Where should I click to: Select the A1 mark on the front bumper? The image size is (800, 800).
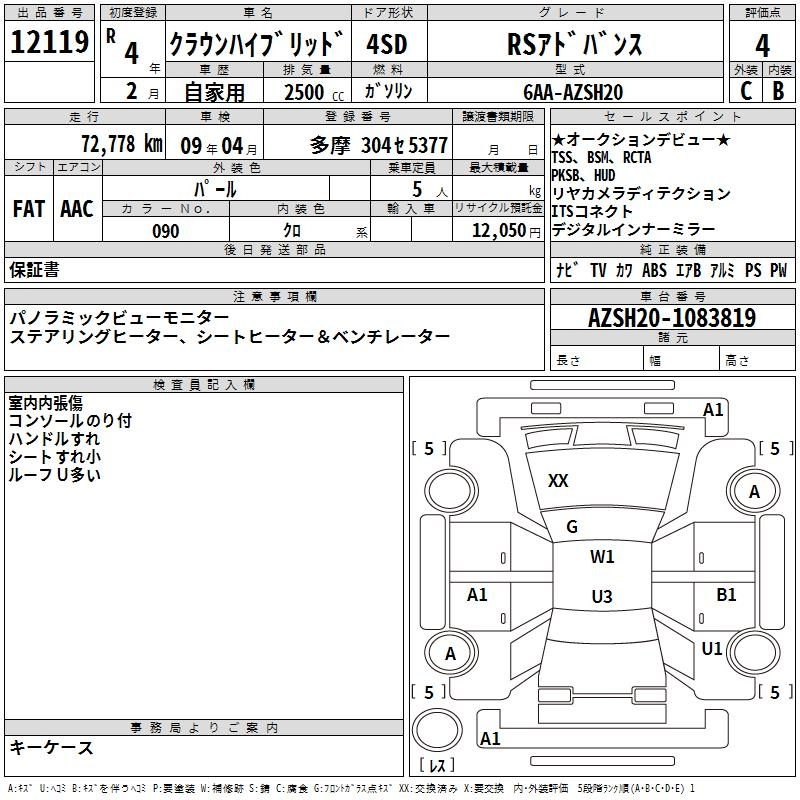click(x=713, y=410)
